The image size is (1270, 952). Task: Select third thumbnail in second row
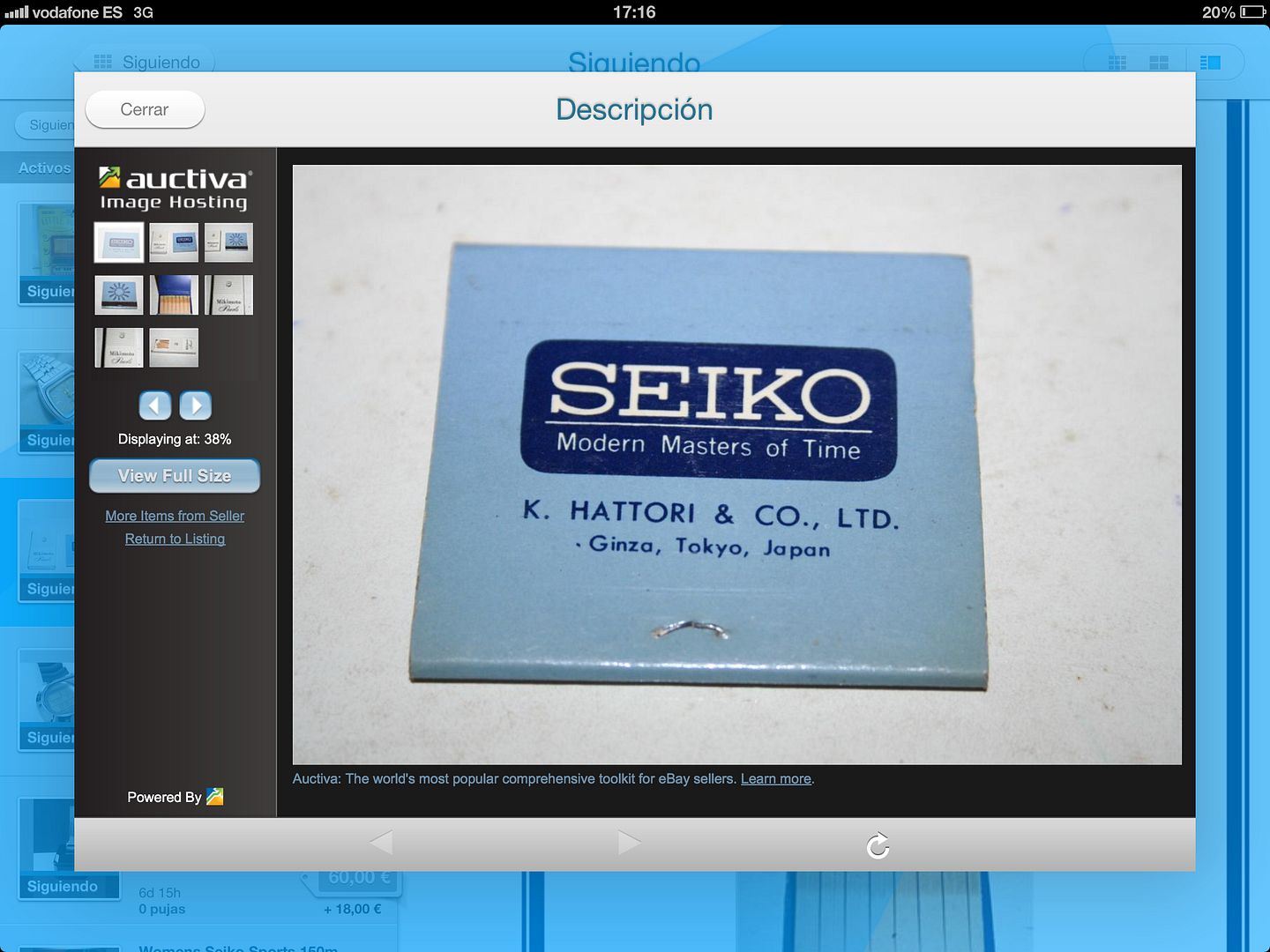[228, 295]
